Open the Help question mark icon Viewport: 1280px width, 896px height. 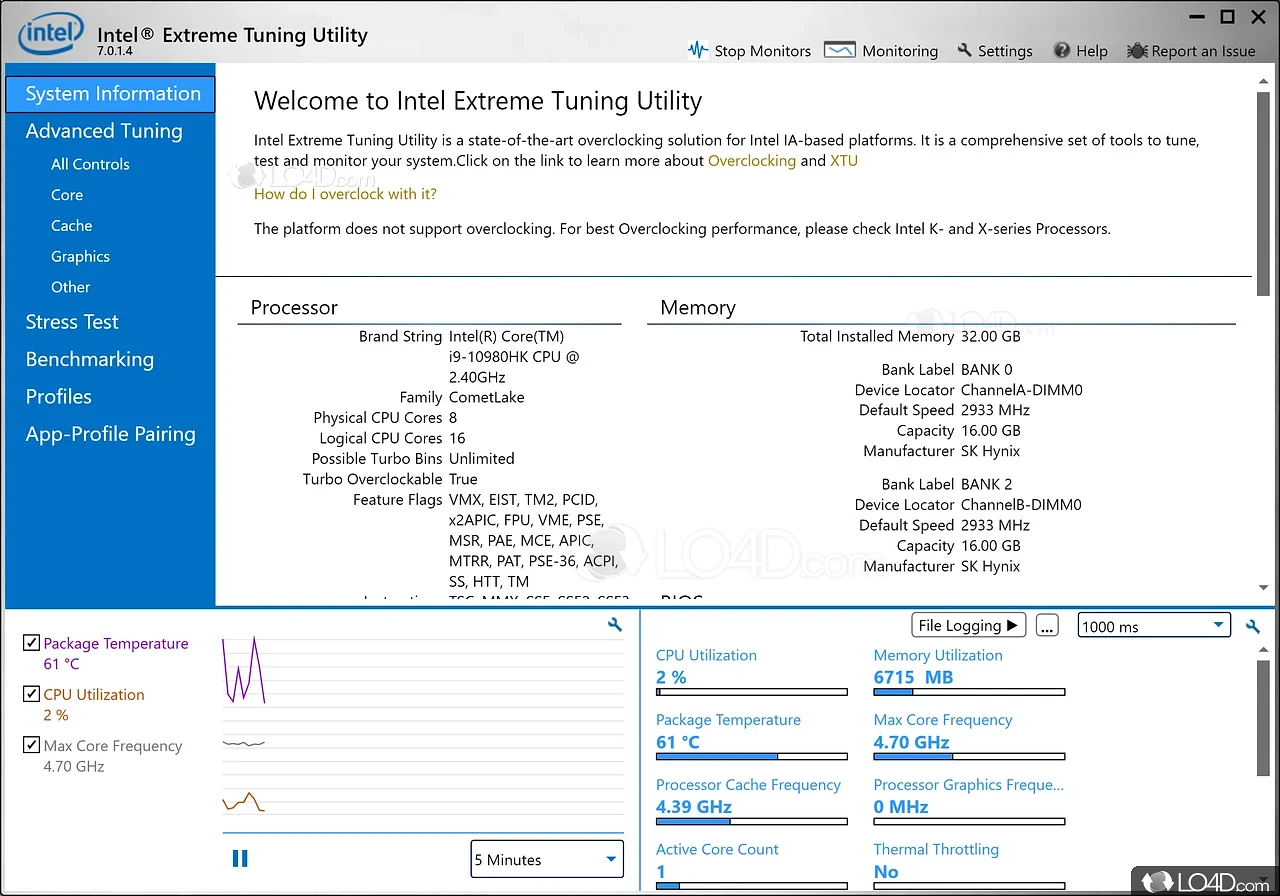click(x=1063, y=51)
